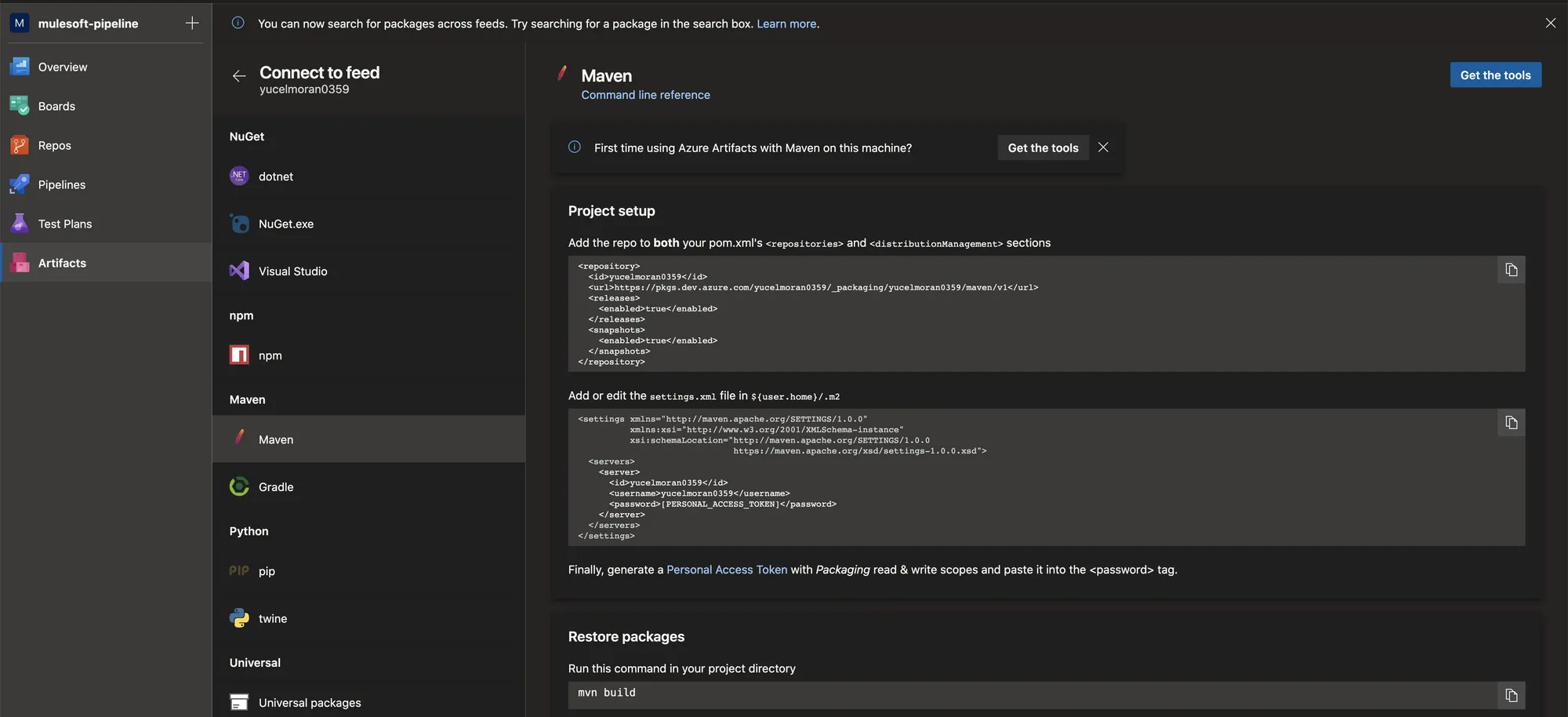Click the Artifacts label in sidebar
Image resolution: width=1568 pixels, height=717 pixels.
tap(62, 263)
